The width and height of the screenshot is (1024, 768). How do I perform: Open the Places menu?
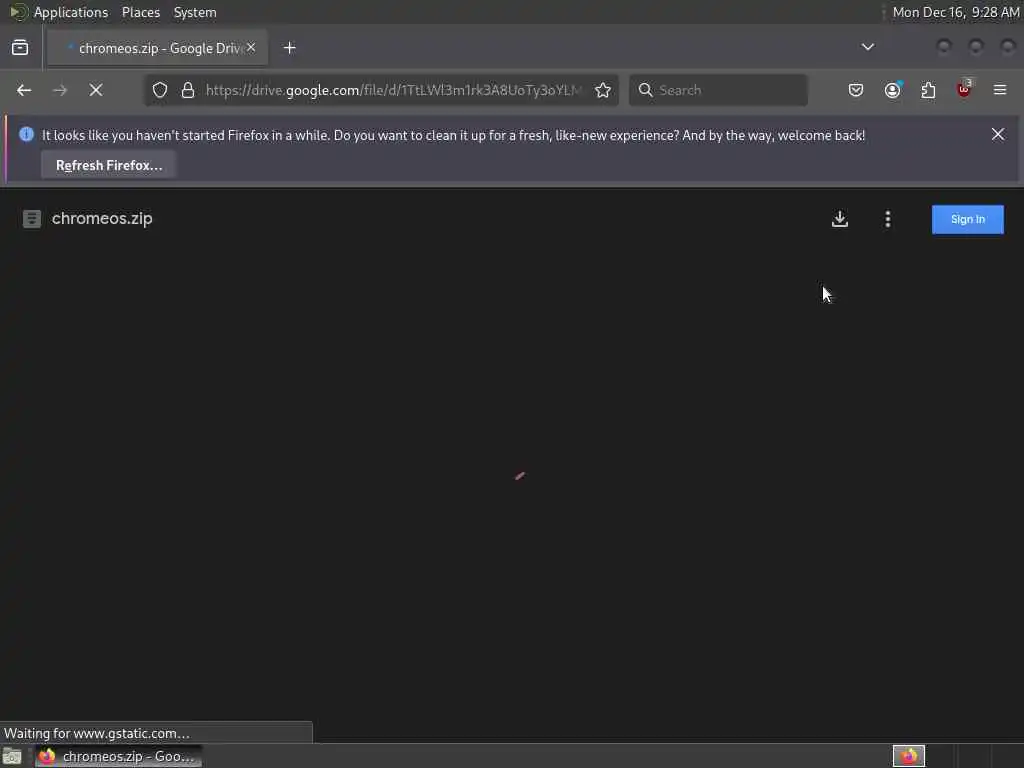pyautogui.click(x=141, y=12)
